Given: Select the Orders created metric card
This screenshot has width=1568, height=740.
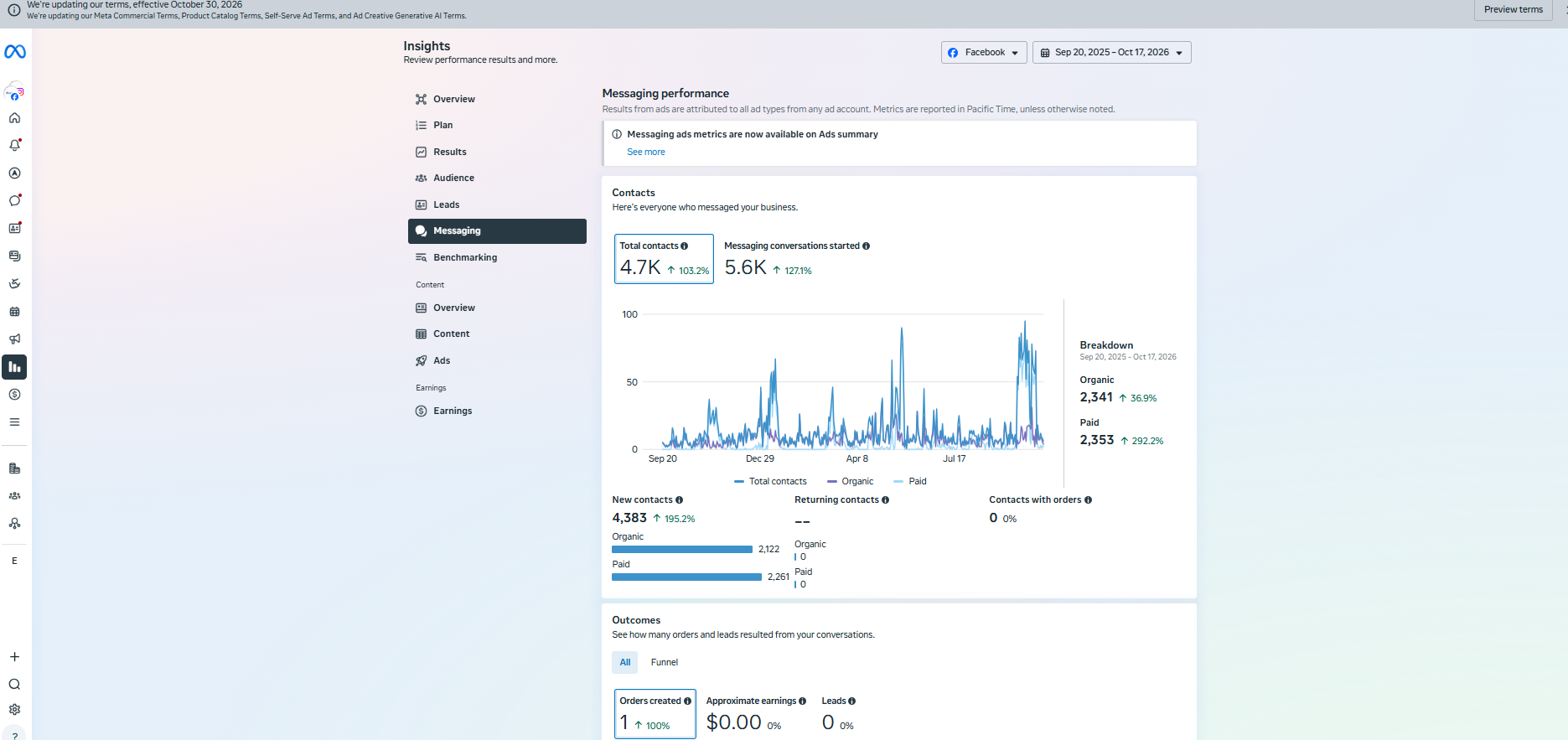Looking at the screenshot, I should [x=655, y=714].
